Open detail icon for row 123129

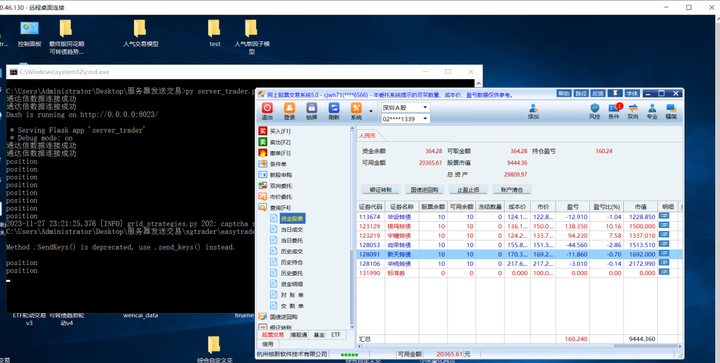click(664, 225)
